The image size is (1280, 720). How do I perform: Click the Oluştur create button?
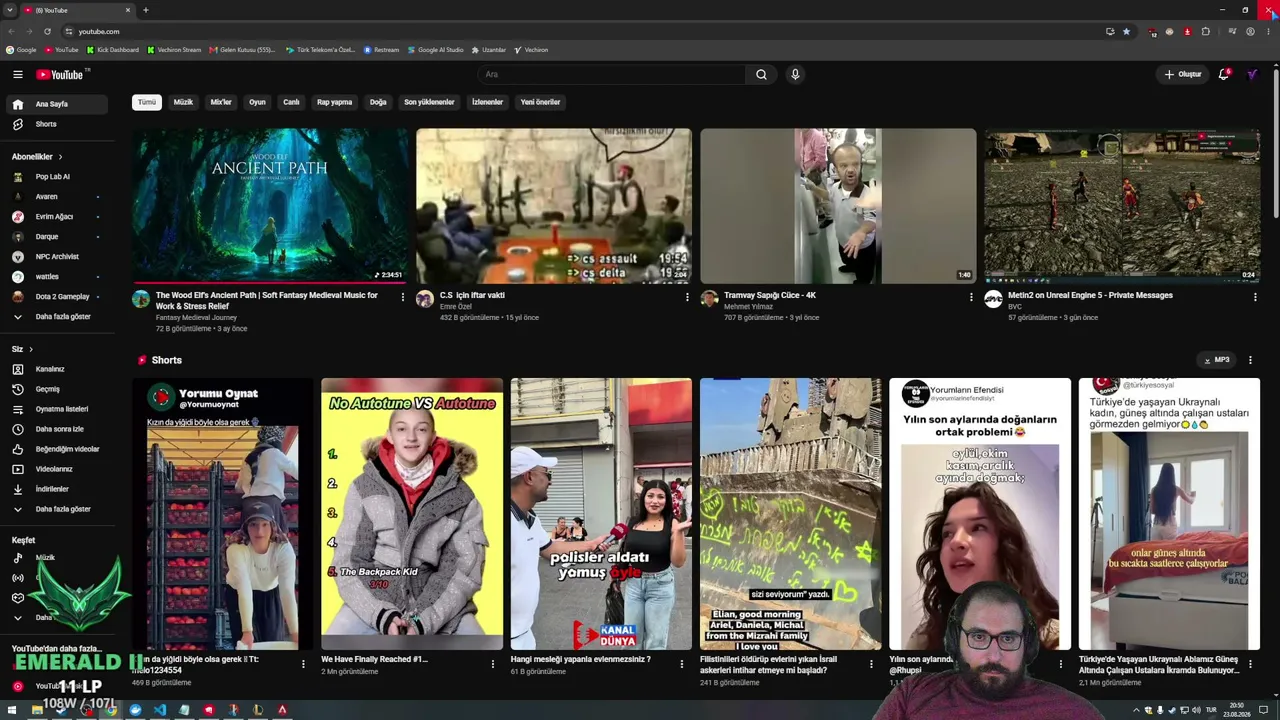pos(1182,74)
